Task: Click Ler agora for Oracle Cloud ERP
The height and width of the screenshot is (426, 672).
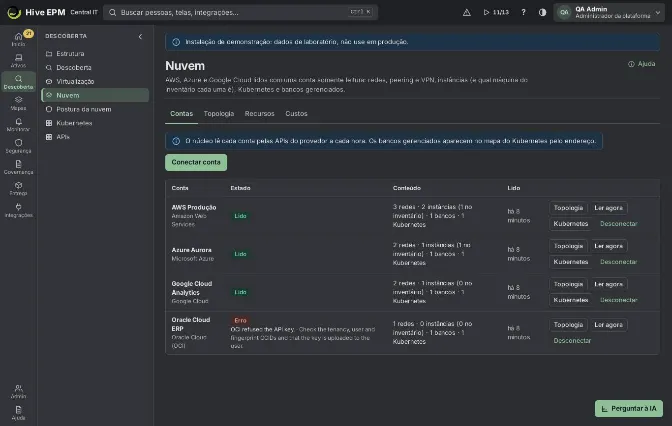Action: pyautogui.click(x=608, y=325)
